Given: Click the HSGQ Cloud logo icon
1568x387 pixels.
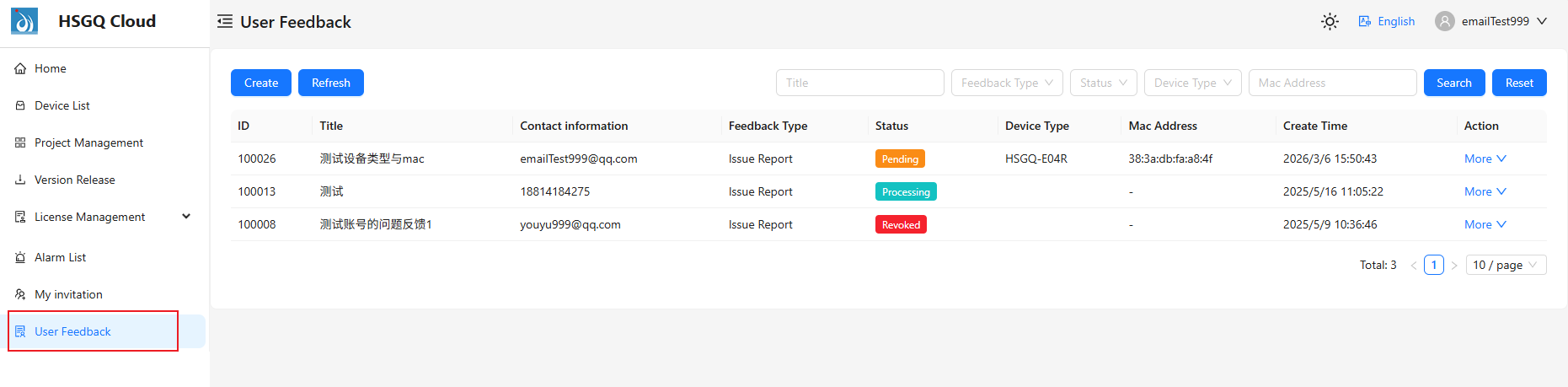Looking at the screenshot, I should [24, 21].
